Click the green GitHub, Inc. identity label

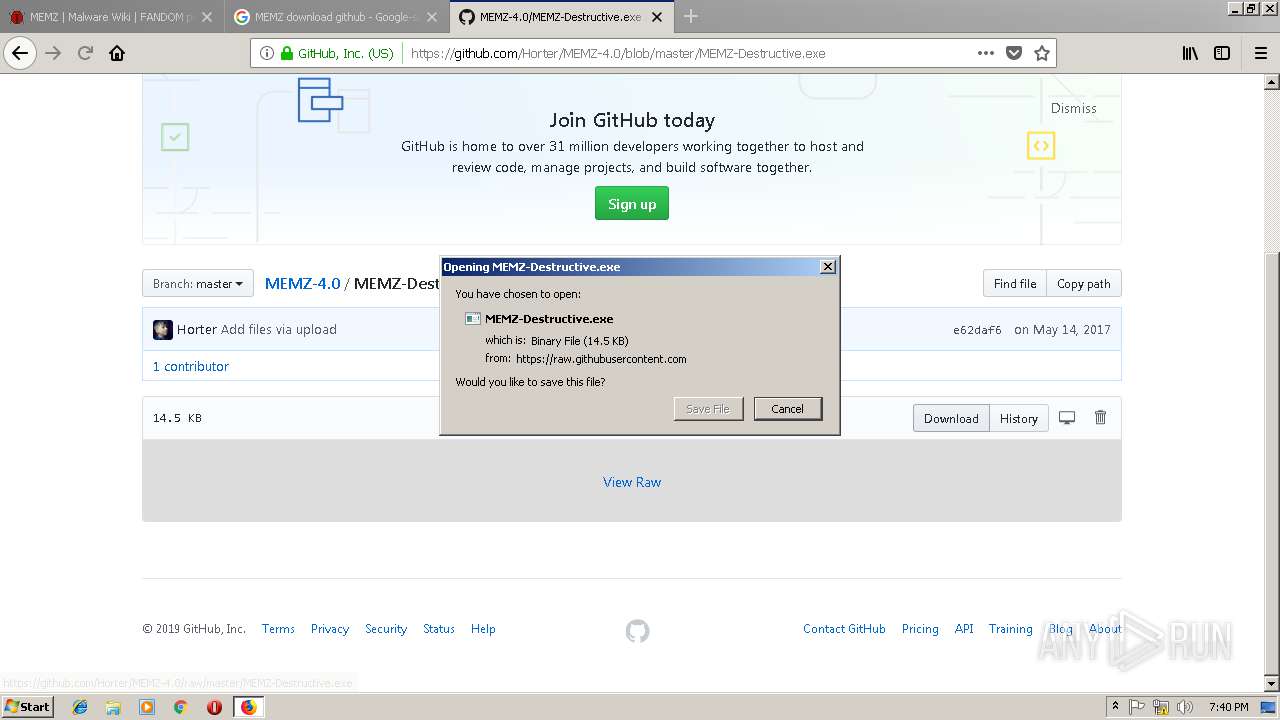[x=338, y=53]
